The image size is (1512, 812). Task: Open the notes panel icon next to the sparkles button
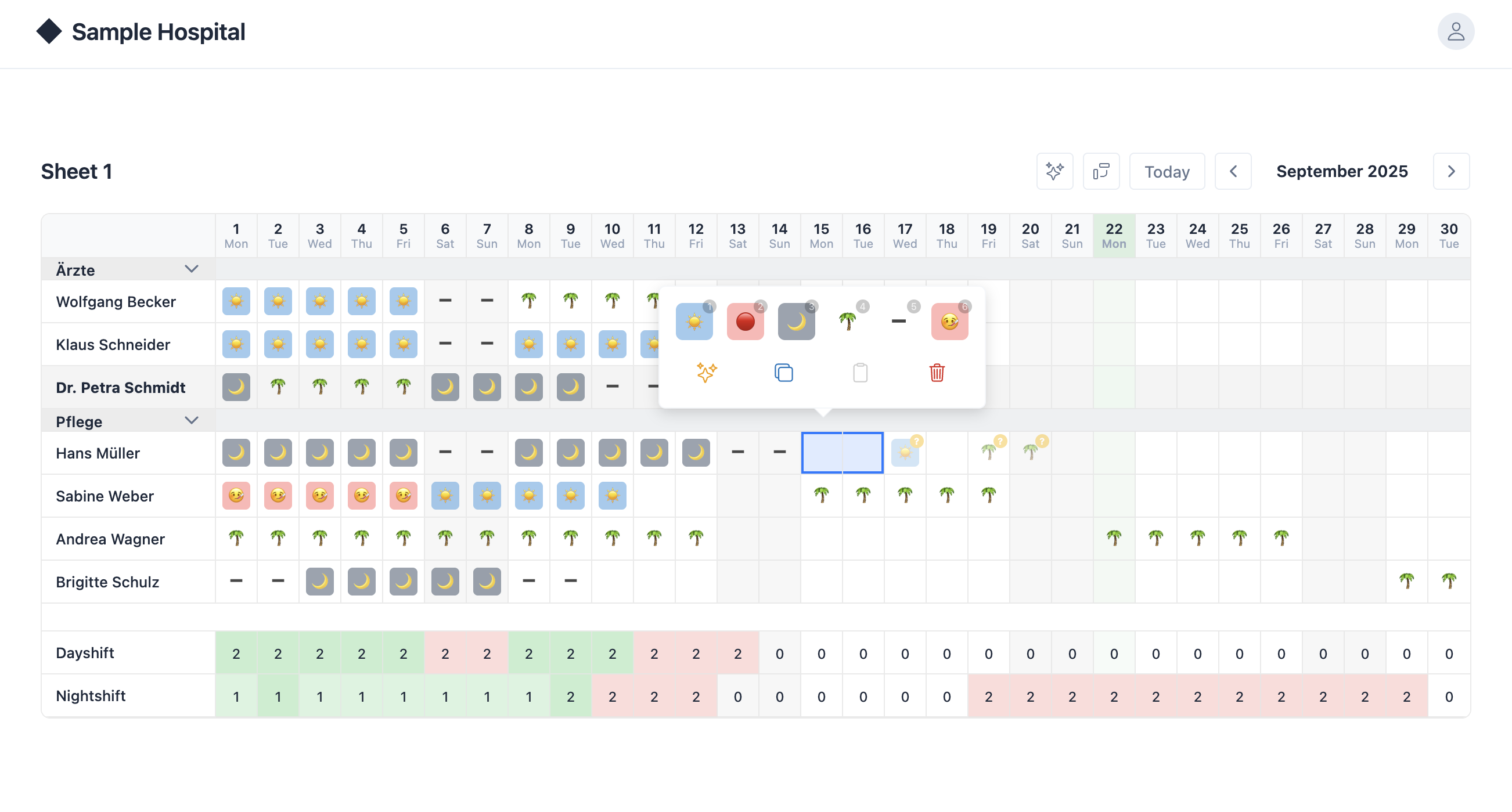(1101, 171)
